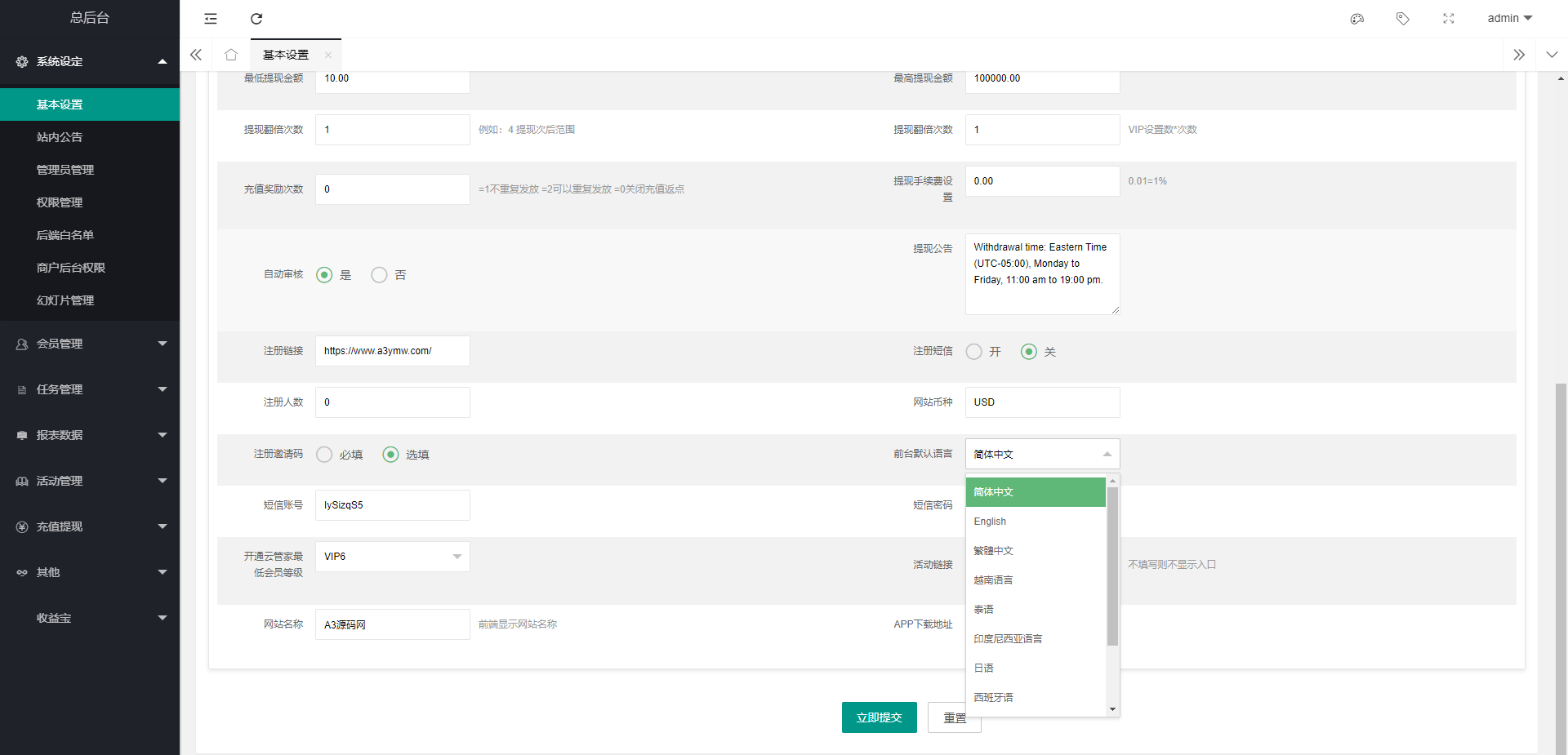
Task: Open 管理员管理 in the sidebar
Action: 90,170
